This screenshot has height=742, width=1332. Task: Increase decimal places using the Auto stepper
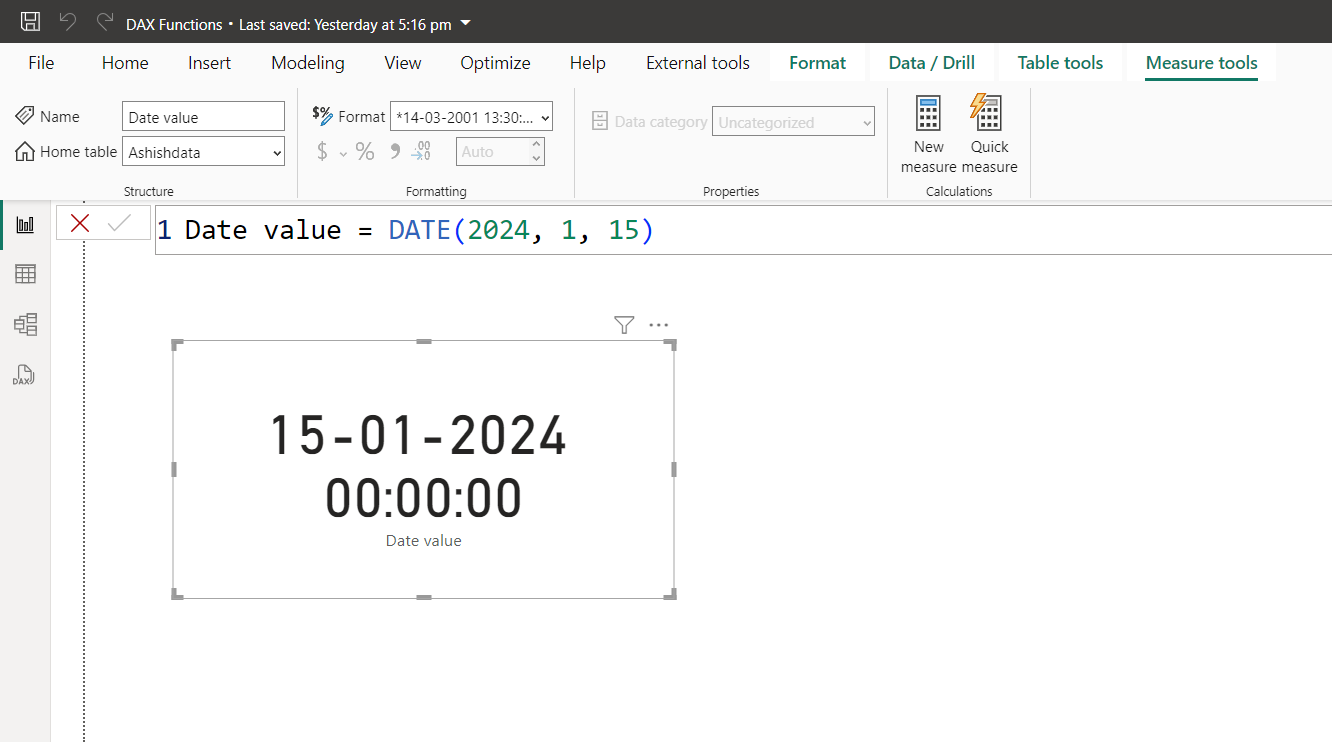pyautogui.click(x=536, y=145)
